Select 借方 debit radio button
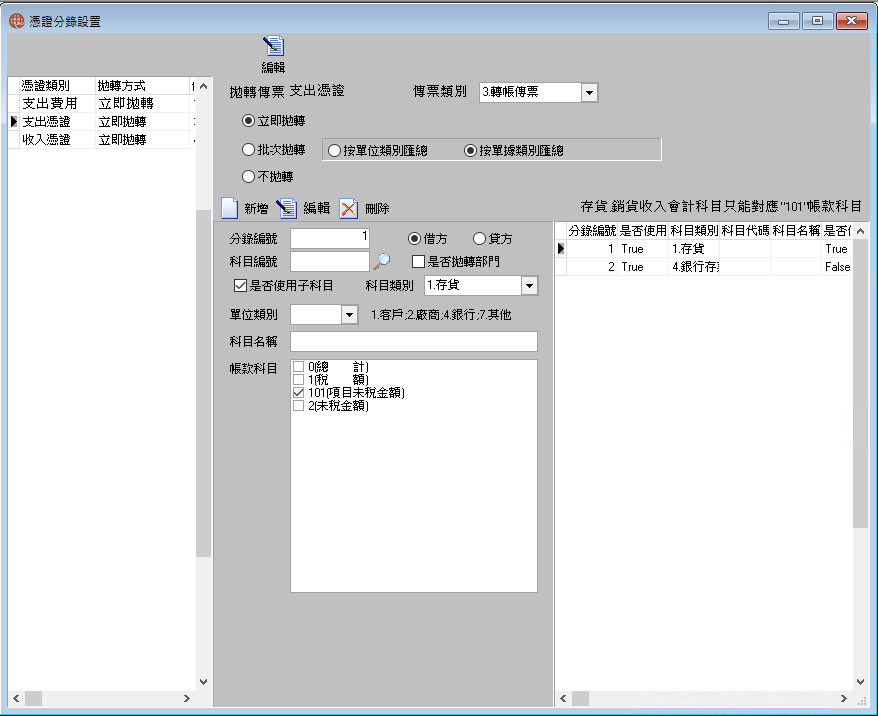 pos(414,238)
